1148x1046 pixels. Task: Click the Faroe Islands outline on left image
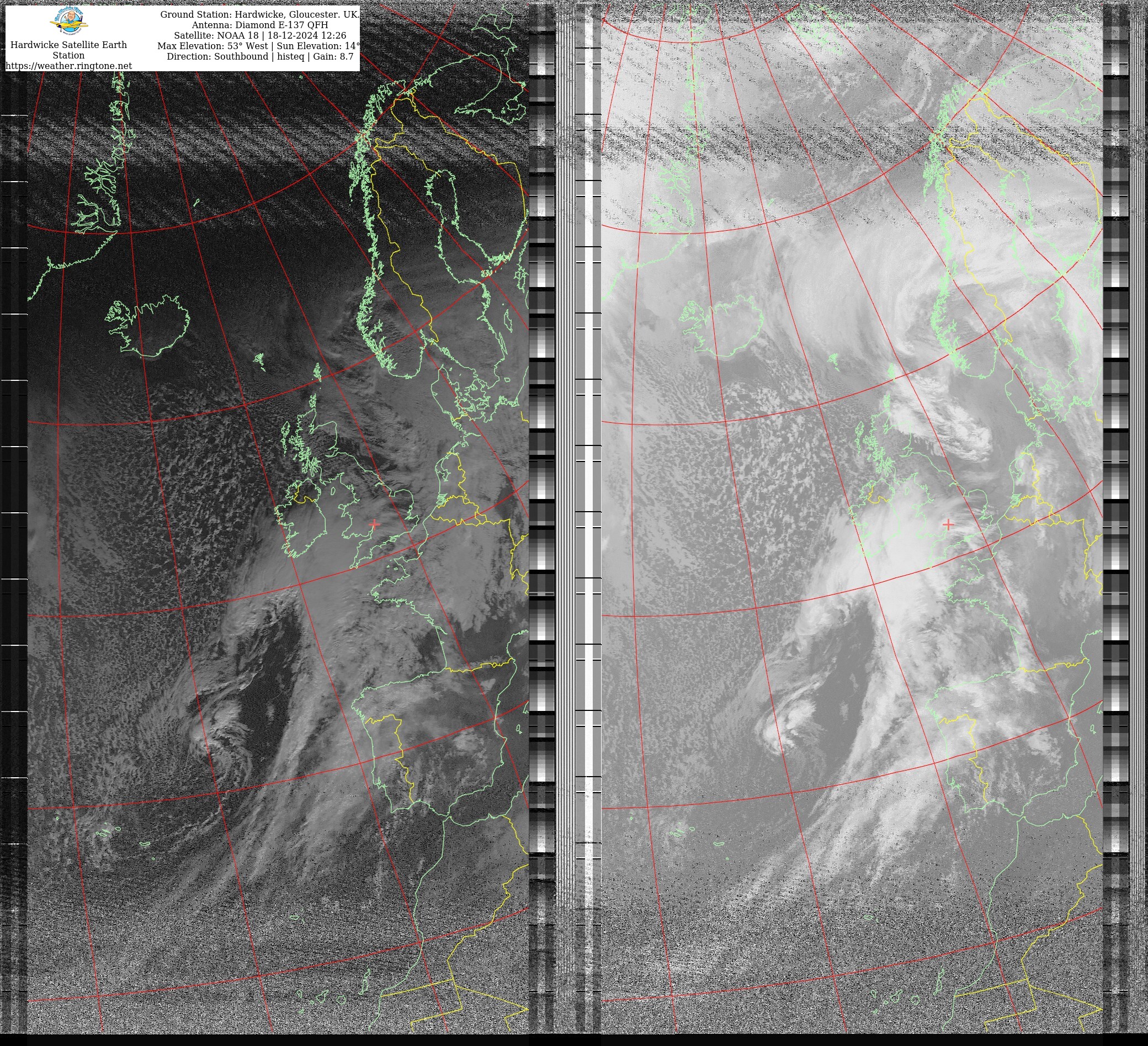pyautogui.click(x=259, y=359)
